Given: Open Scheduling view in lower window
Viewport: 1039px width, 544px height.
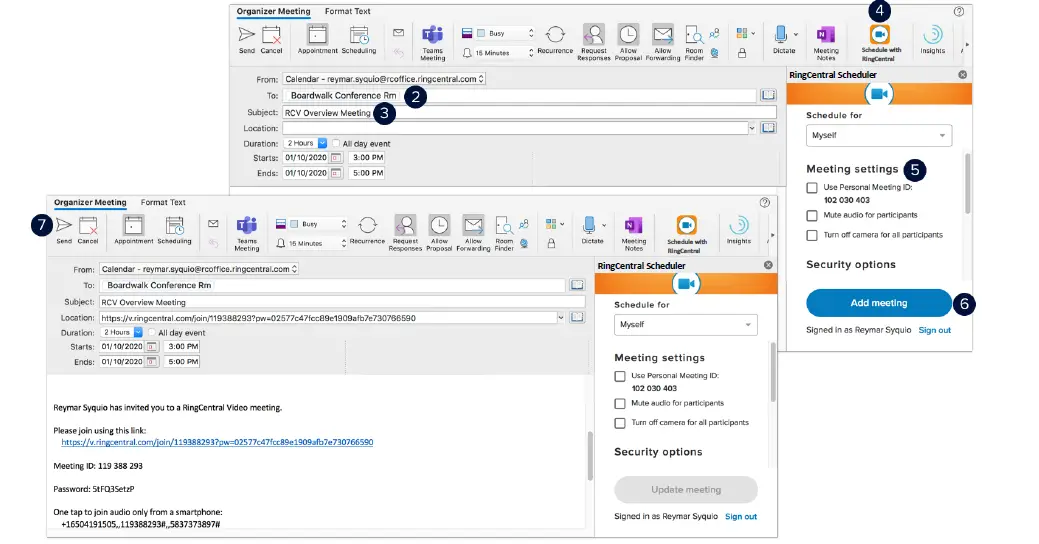Looking at the screenshot, I should click(x=174, y=231).
